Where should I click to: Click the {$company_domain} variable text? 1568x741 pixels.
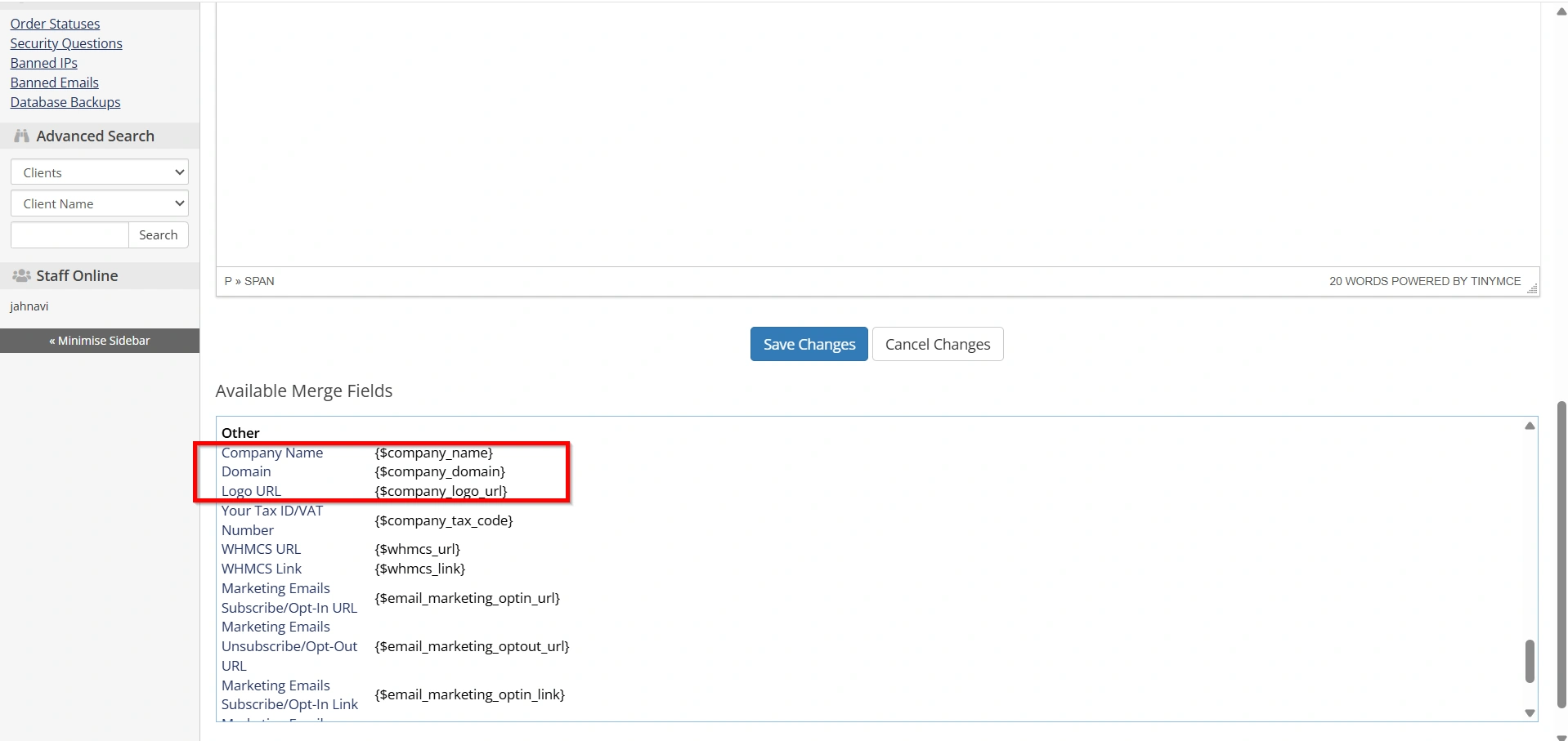[x=440, y=471]
